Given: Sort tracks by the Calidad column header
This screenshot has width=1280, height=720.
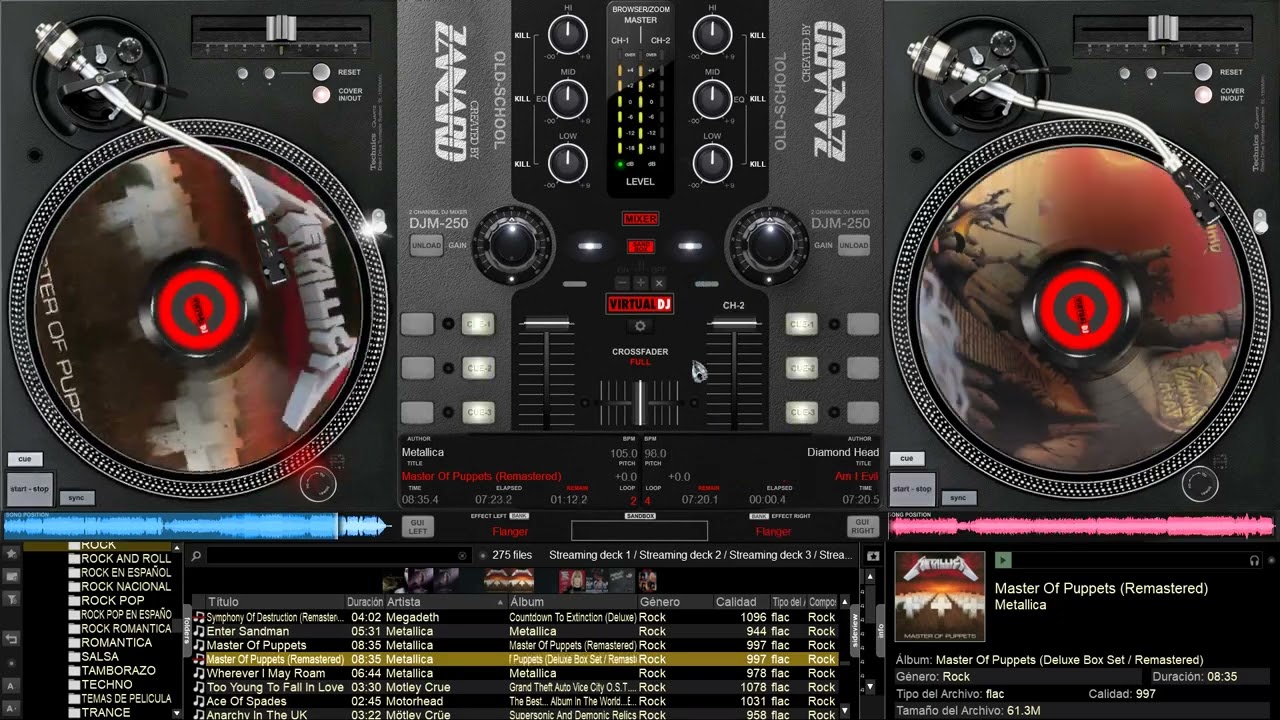Looking at the screenshot, I should click(x=741, y=602).
